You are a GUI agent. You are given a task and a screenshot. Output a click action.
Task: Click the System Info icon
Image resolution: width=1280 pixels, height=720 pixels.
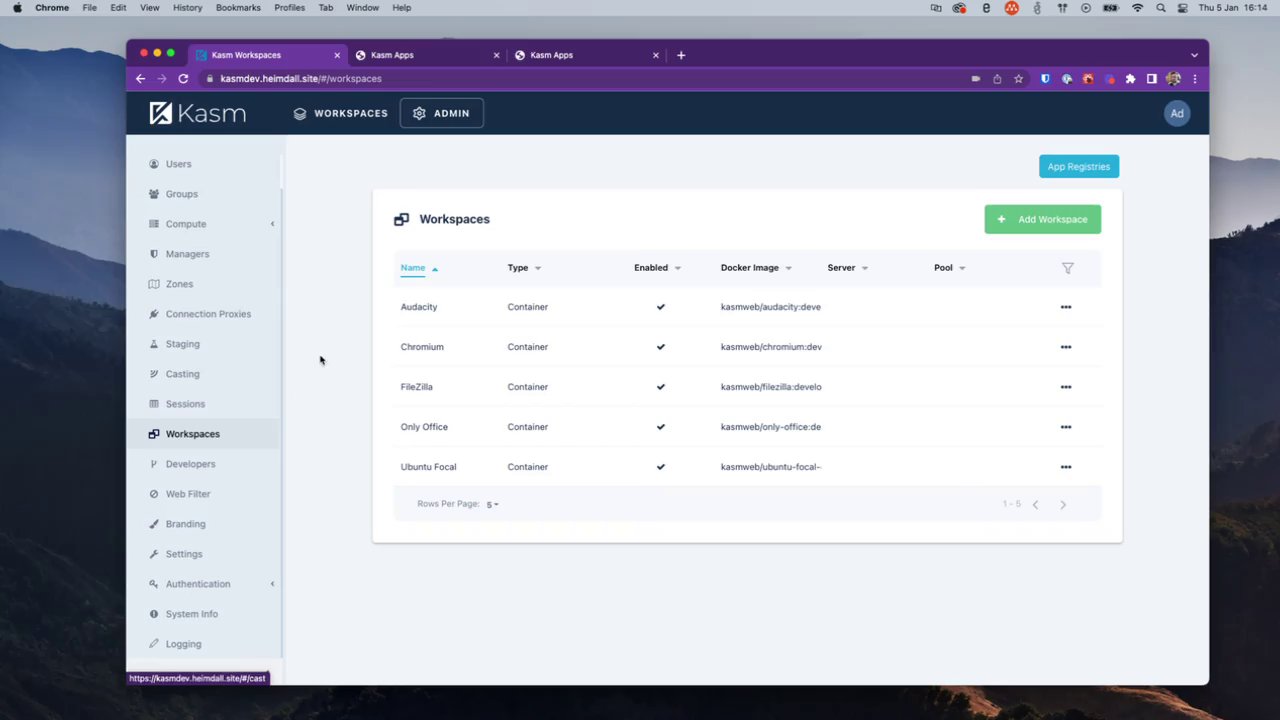(154, 614)
